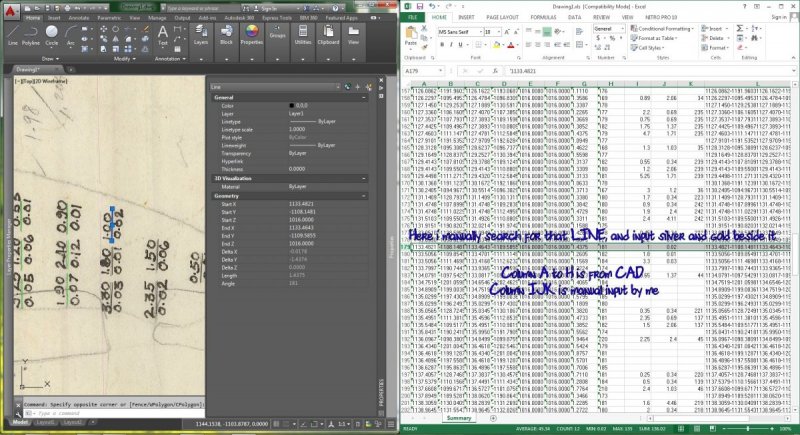
Task: Click the AutoSum sigma icon
Action: click(x=740, y=29)
